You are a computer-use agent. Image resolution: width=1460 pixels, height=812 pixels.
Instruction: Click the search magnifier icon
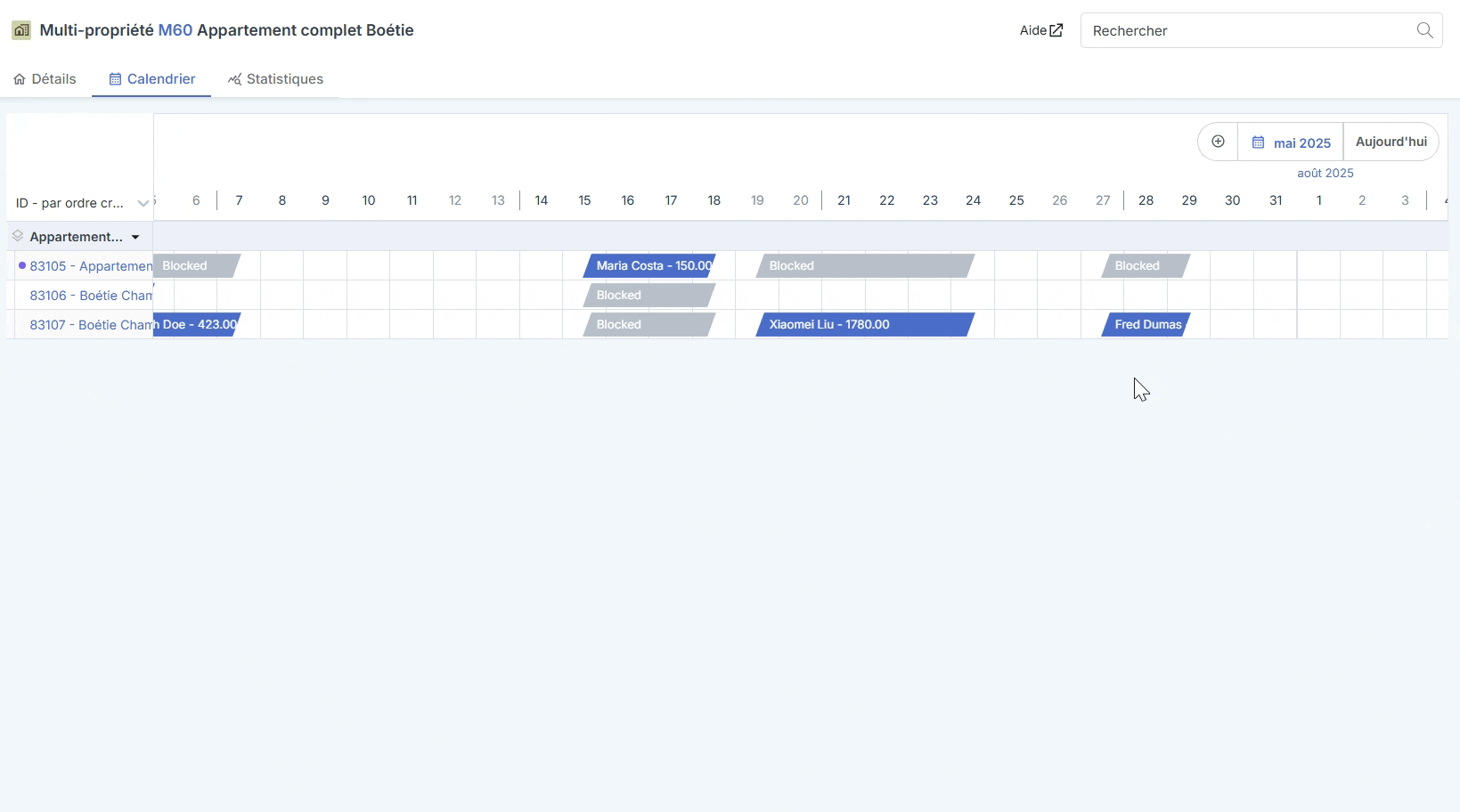pos(1424,30)
